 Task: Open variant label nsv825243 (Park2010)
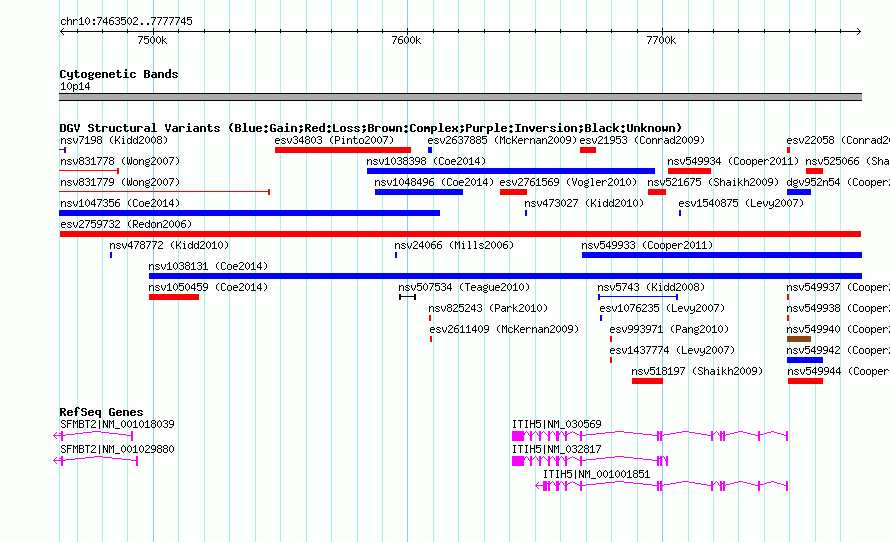pos(488,308)
